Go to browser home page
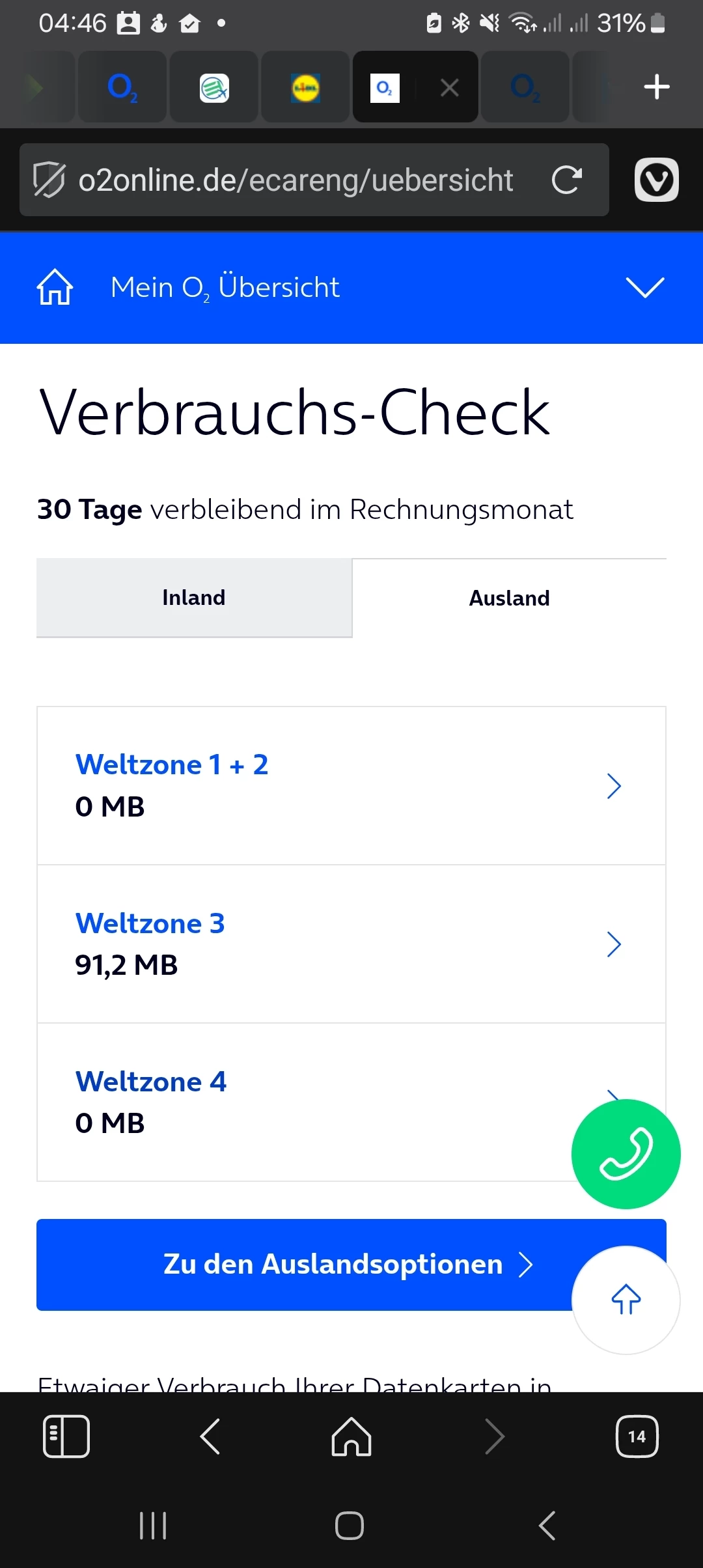703x1568 pixels. (351, 1436)
